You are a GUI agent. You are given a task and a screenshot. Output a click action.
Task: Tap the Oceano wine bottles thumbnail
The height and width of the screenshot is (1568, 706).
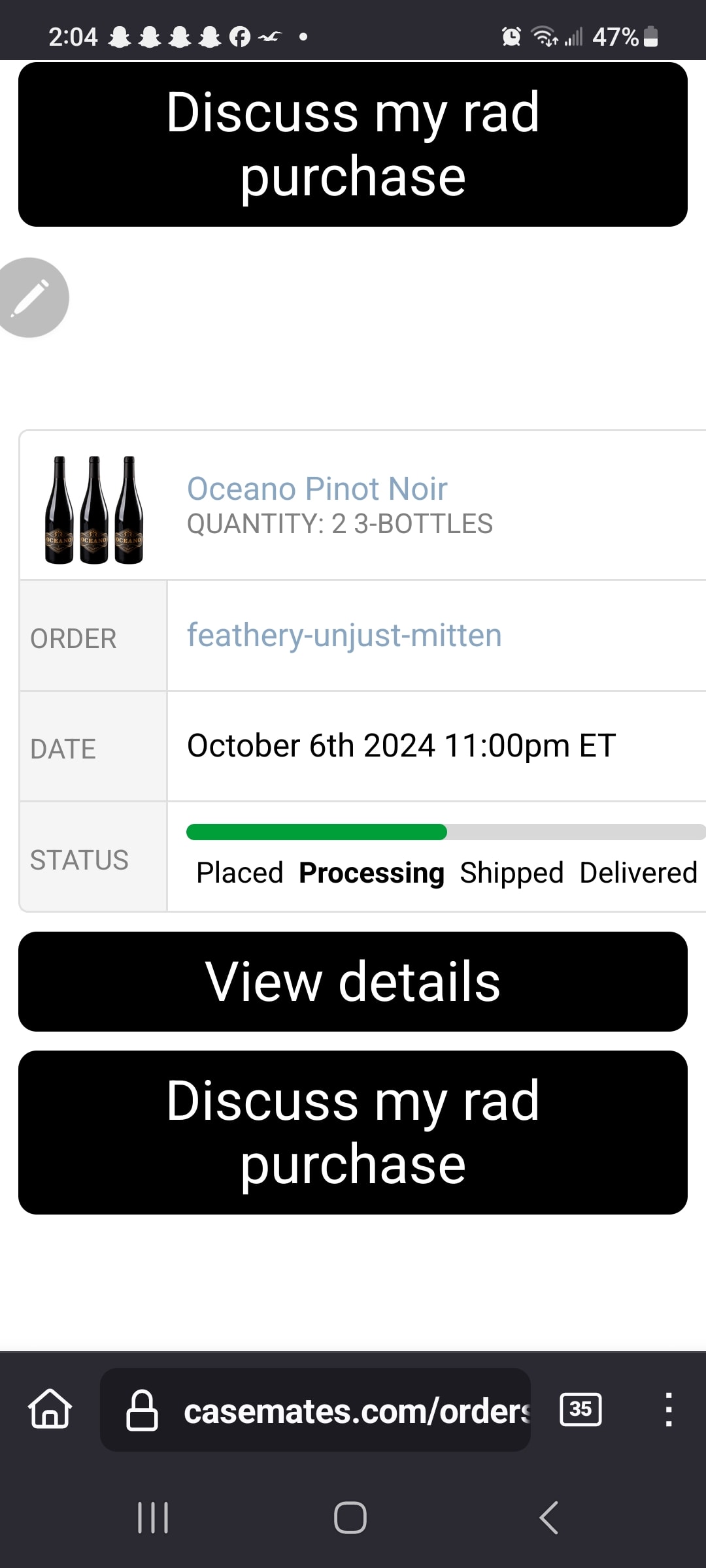pos(94,510)
